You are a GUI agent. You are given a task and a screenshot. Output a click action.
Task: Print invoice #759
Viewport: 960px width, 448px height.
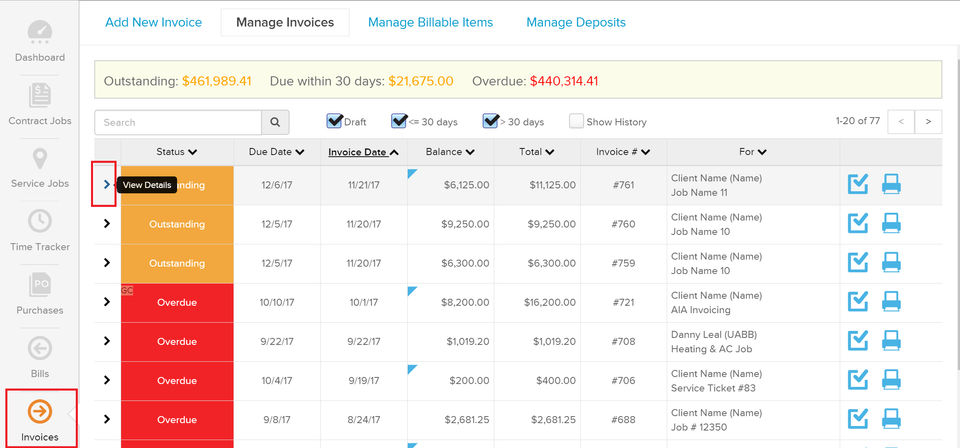[891, 263]
